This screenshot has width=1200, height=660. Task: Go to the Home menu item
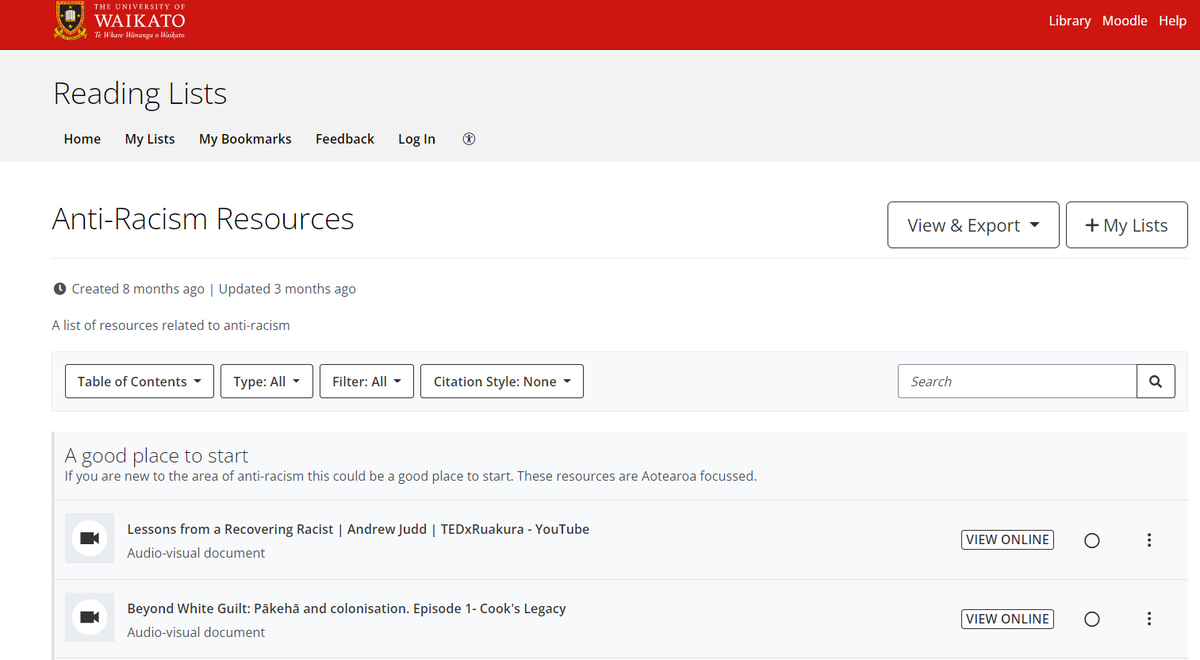point(82,139)
